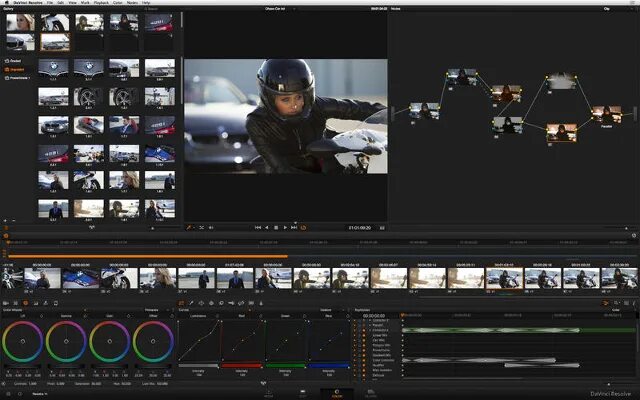Open the Tracker palette
The image size is (640, 400).
pos(211,303)
